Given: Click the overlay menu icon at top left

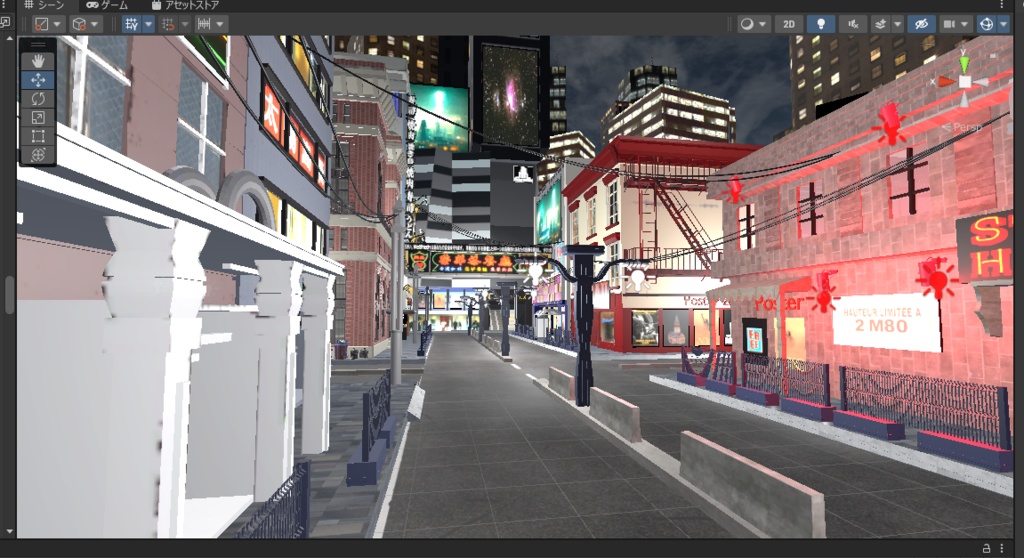Looking at the screenshot, I should [5, 22].
